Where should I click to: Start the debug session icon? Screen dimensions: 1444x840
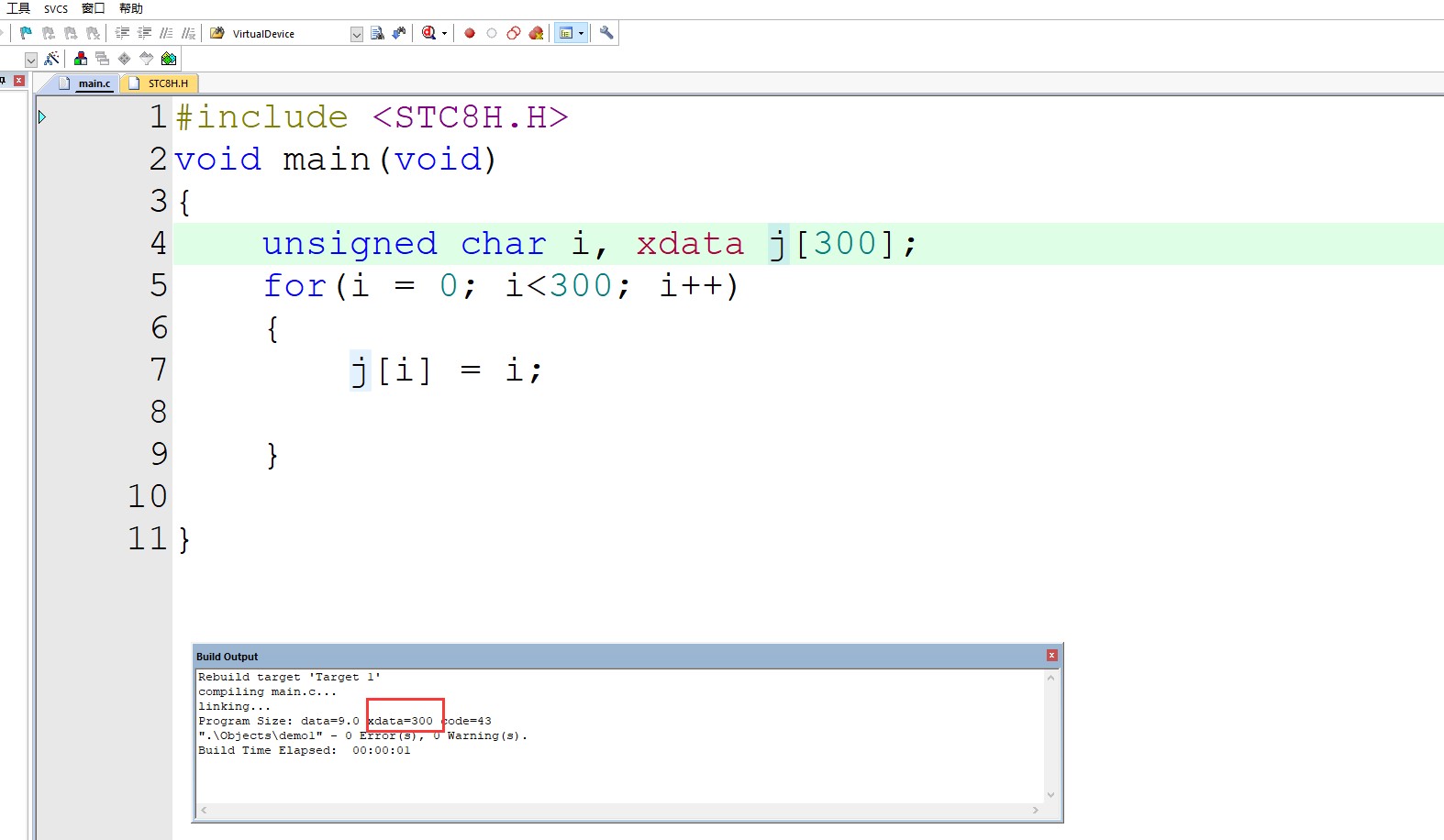click(x=428, y=33)
